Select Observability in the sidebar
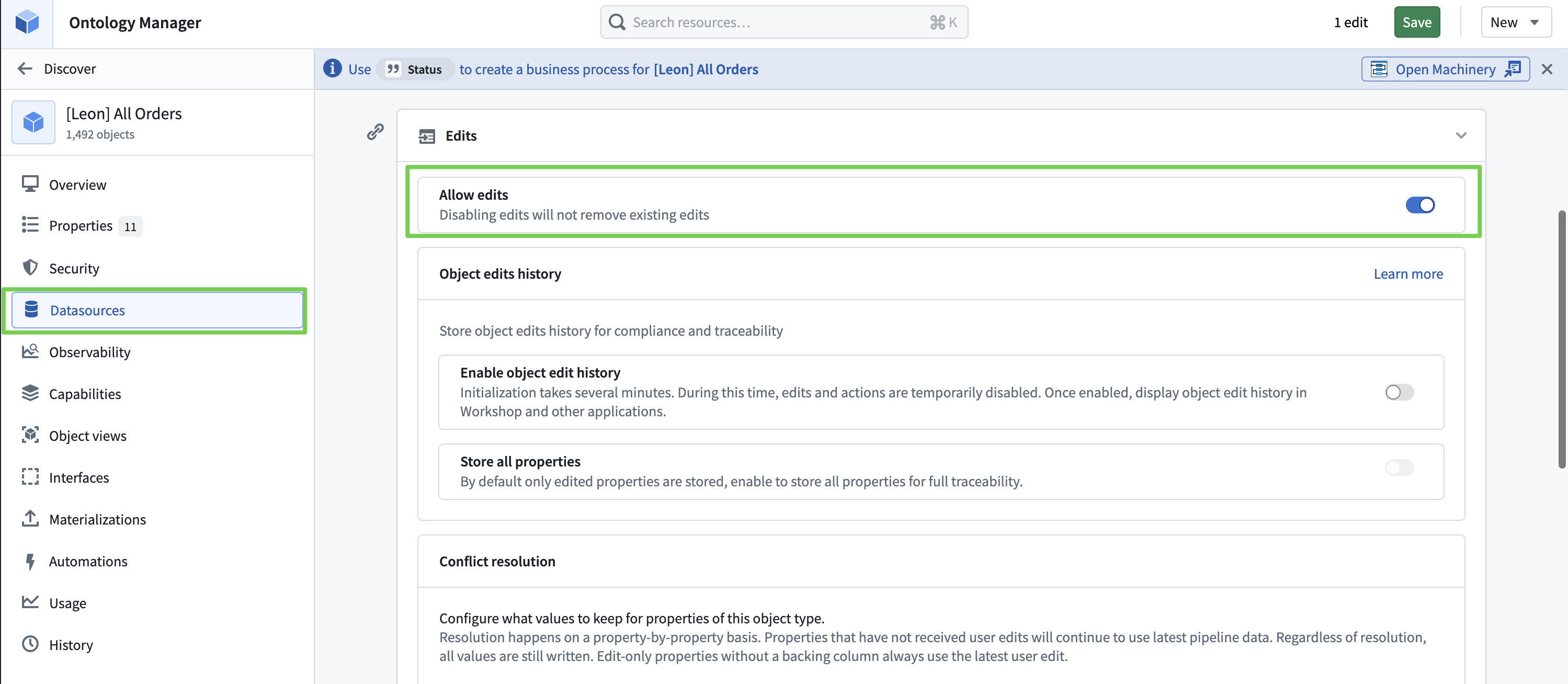The image size is (1568, 684). tap(89, 352)
